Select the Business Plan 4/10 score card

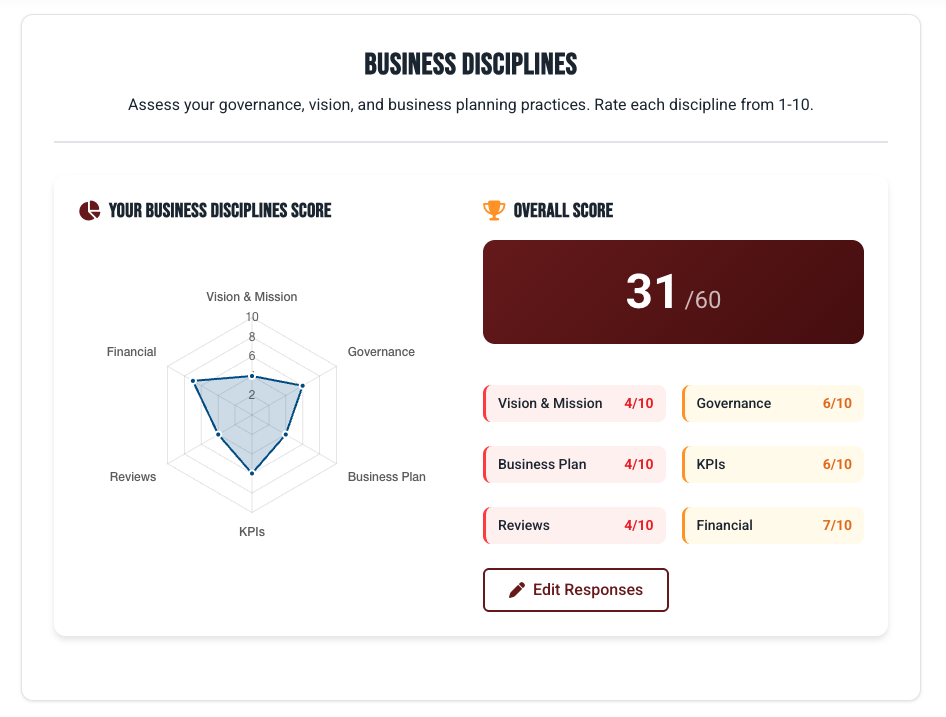coord(574,464)
